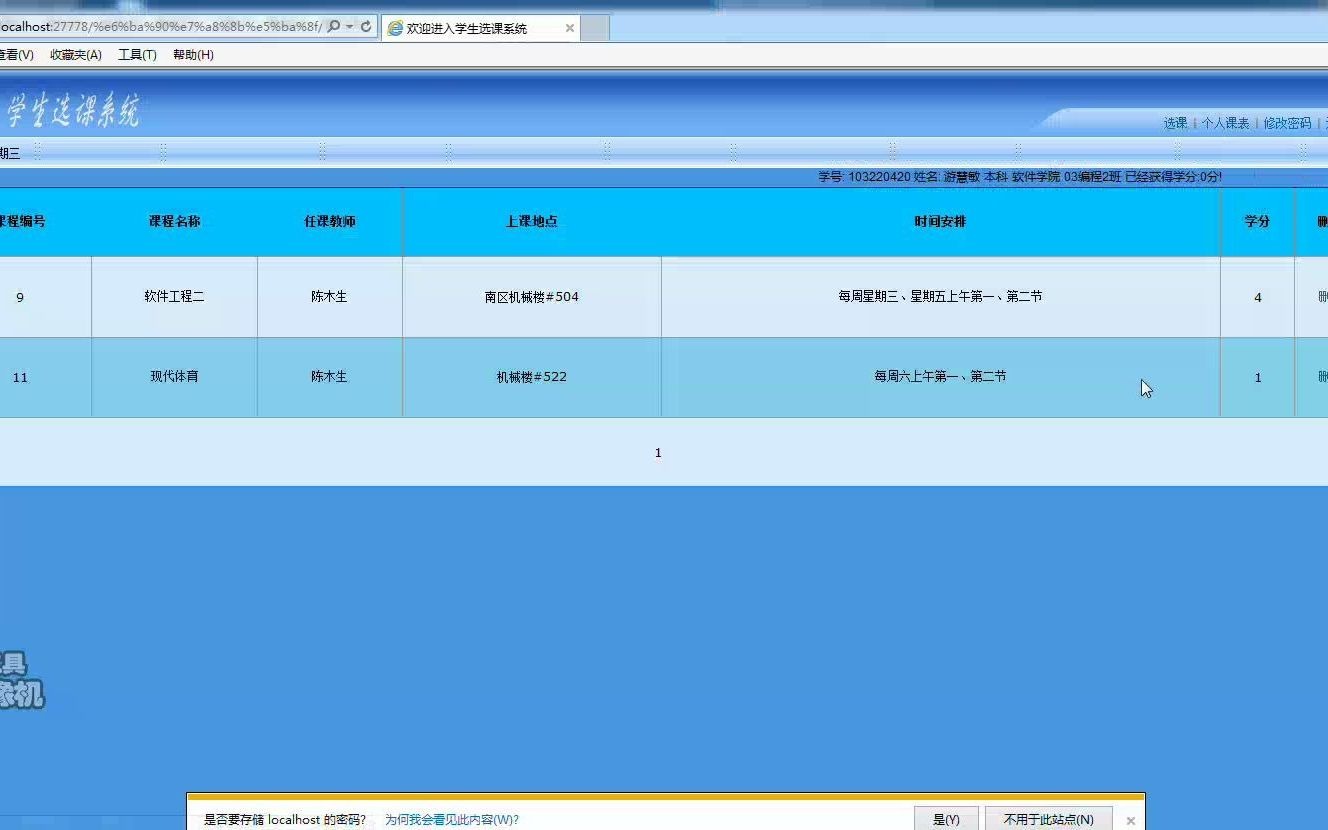1328x830 pixels.
Task: Open the address bar autocomplete dropdown arrow
Action: 349,27
